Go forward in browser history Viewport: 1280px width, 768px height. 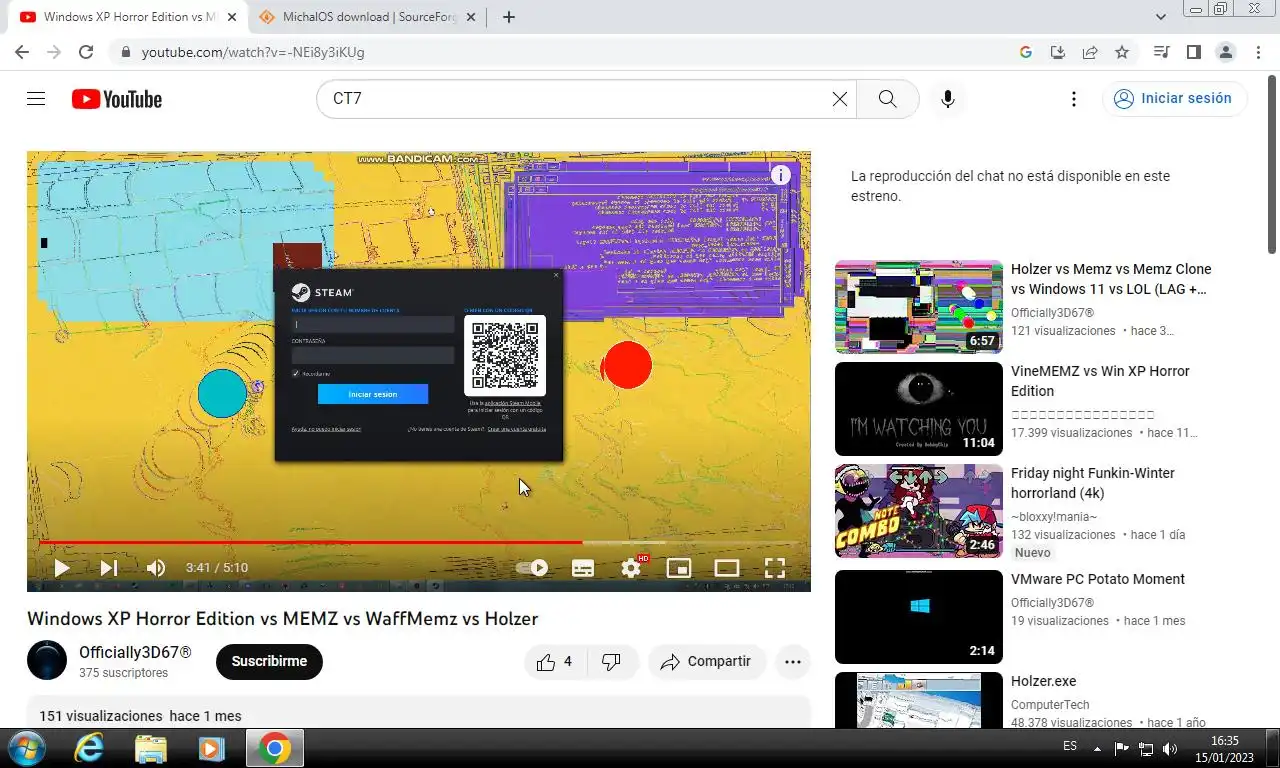[x=54, y=52]
